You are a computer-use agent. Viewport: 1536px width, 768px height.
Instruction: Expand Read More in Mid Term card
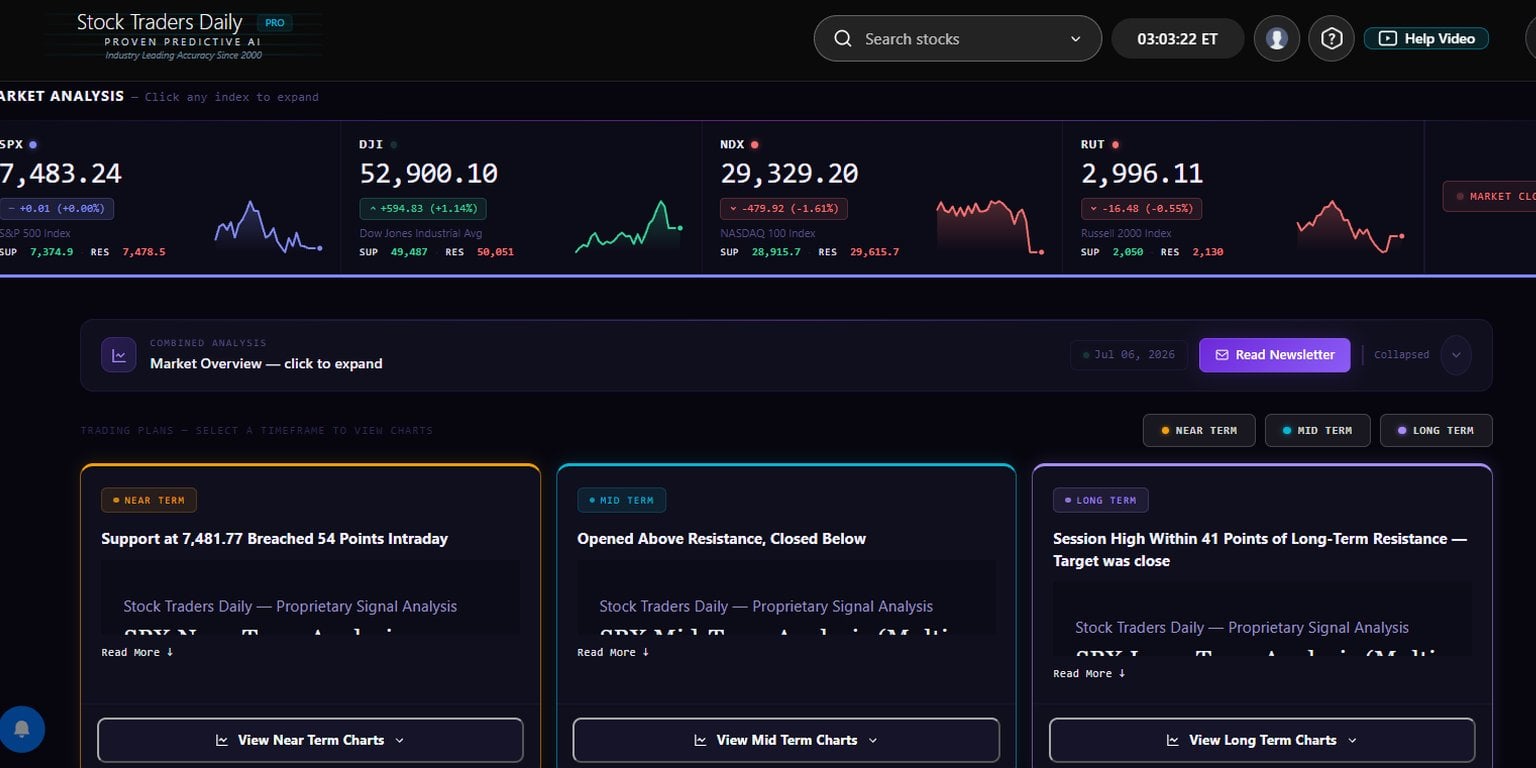point(614,652)
